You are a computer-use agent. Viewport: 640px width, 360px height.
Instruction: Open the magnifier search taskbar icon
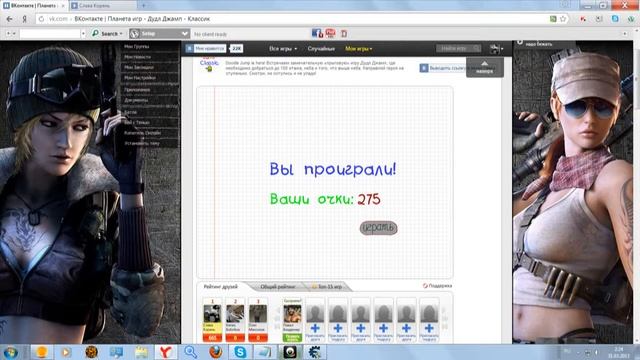coord(190,352)
